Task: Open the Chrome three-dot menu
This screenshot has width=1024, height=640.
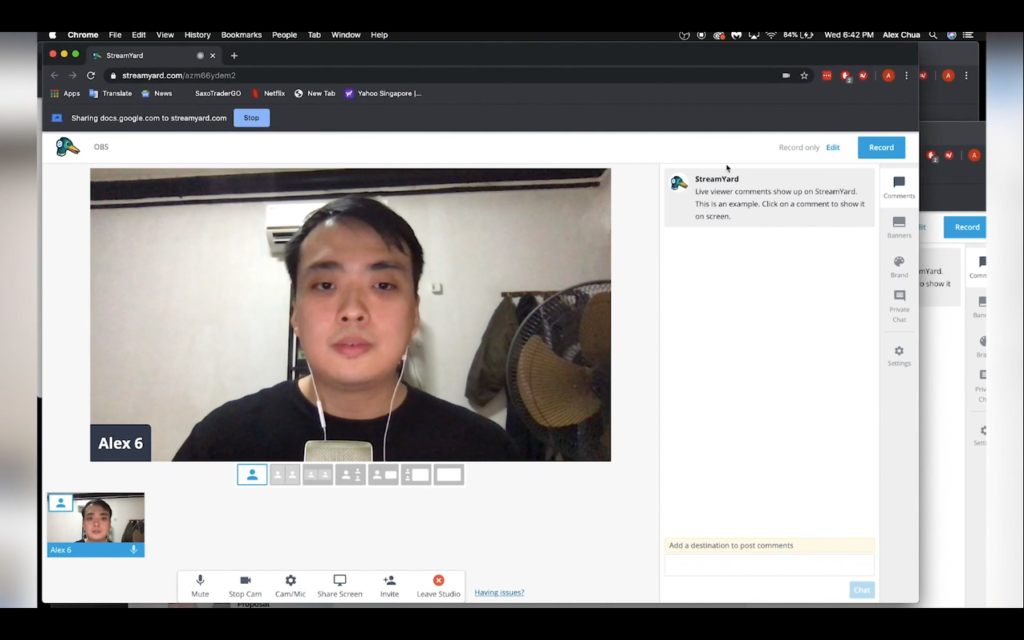Action: [x=906, y=76]
